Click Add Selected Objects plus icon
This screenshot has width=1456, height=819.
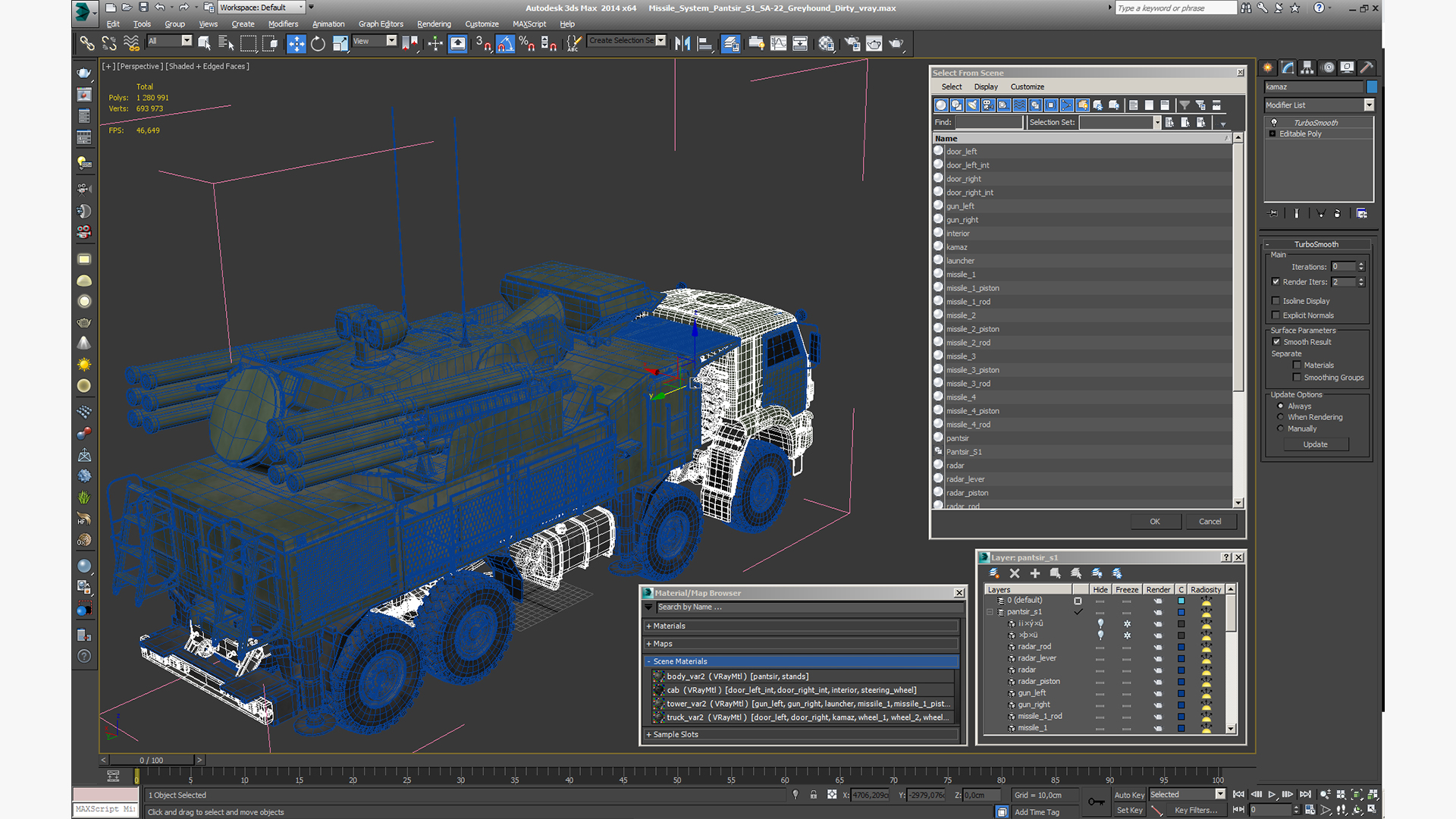1035,573
